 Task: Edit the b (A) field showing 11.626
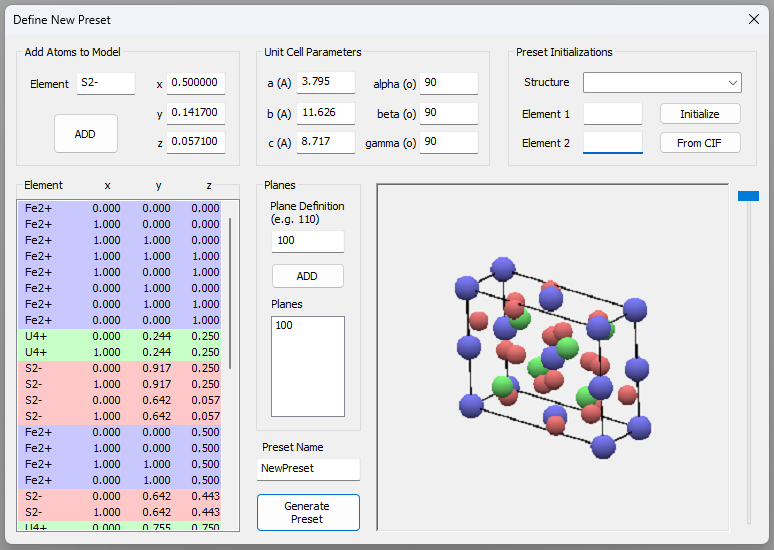point(325,113)
